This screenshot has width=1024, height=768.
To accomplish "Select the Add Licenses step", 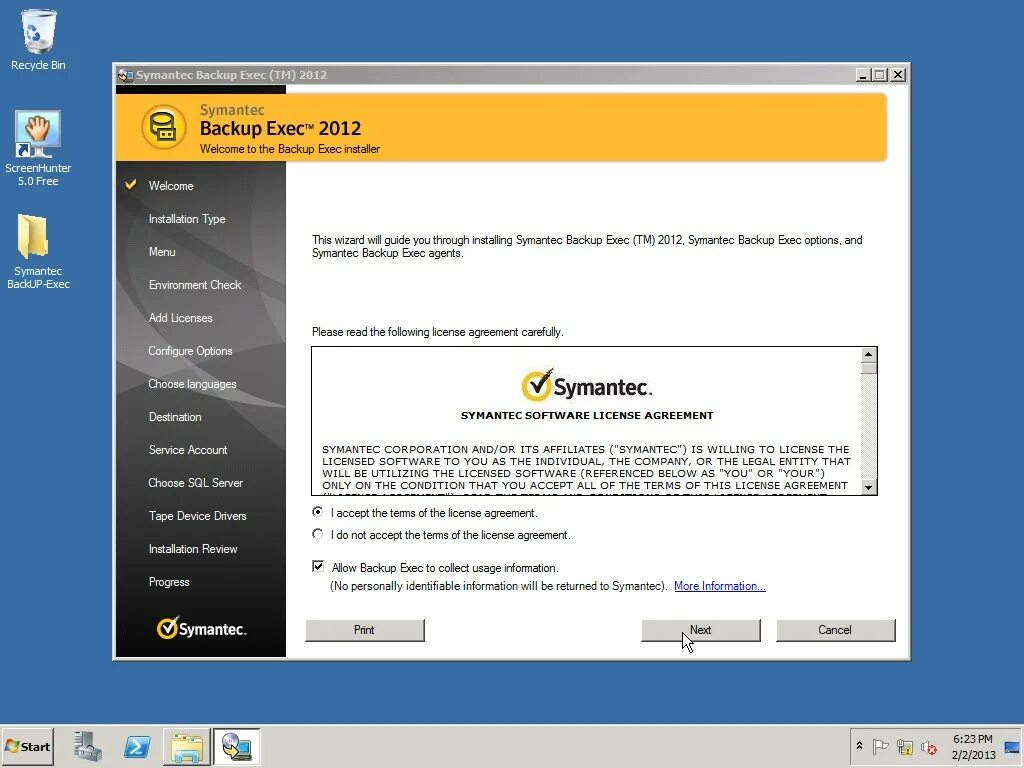I will point(180,318).
